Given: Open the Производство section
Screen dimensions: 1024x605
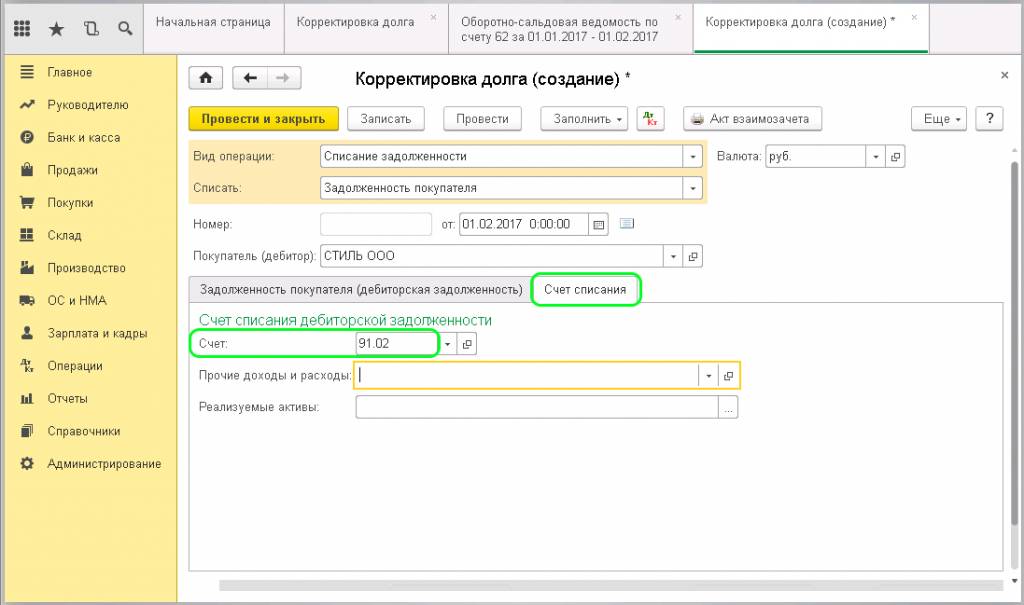Looking at the screenshot, I should (86, 268).
